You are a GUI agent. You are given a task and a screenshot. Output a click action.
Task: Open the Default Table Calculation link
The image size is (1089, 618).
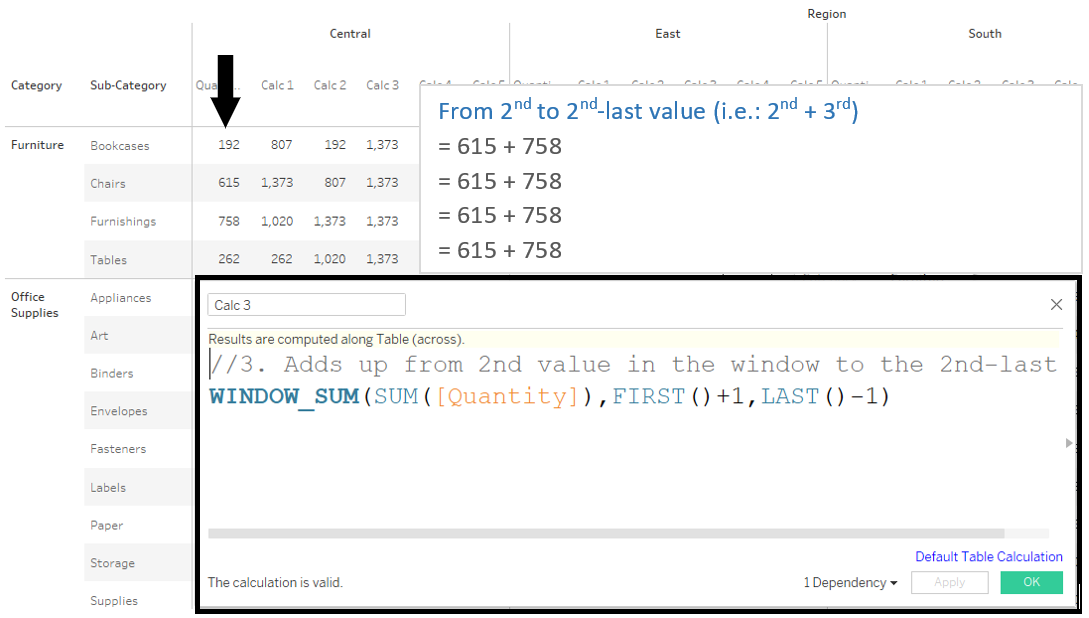(988, 557)
